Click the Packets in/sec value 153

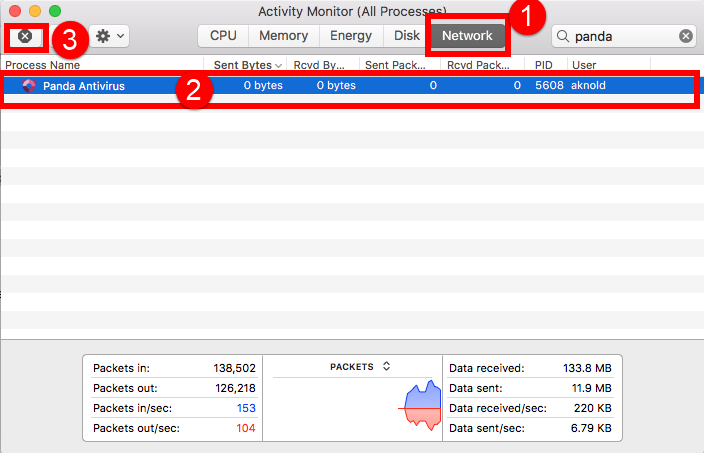coord(246,408)
